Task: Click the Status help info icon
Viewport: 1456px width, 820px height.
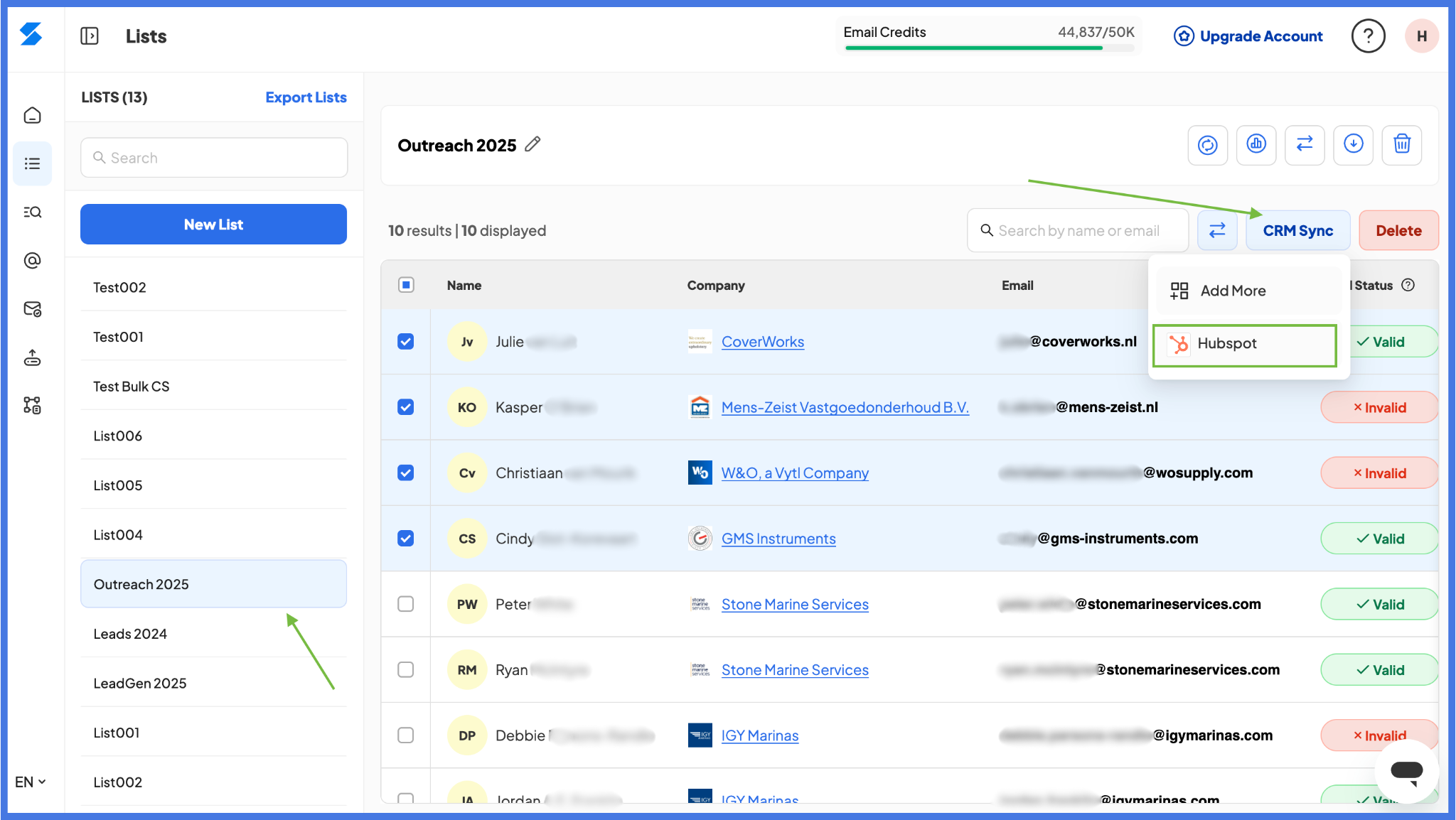Action: 1408,285
